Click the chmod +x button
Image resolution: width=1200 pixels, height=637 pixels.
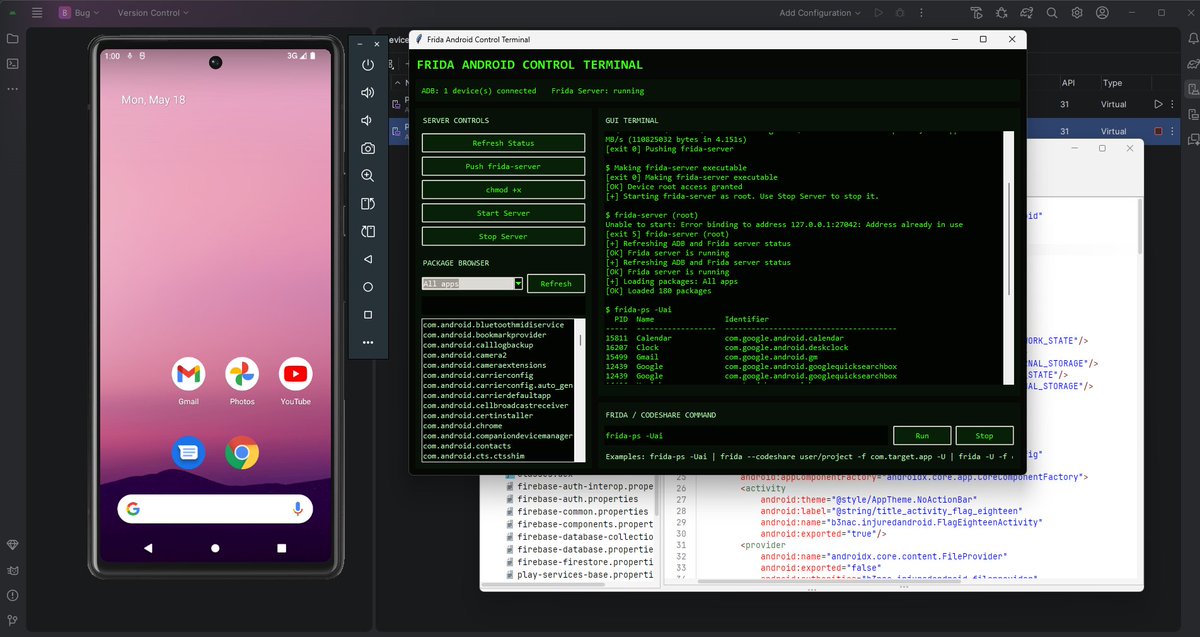[x=503, y=189]
